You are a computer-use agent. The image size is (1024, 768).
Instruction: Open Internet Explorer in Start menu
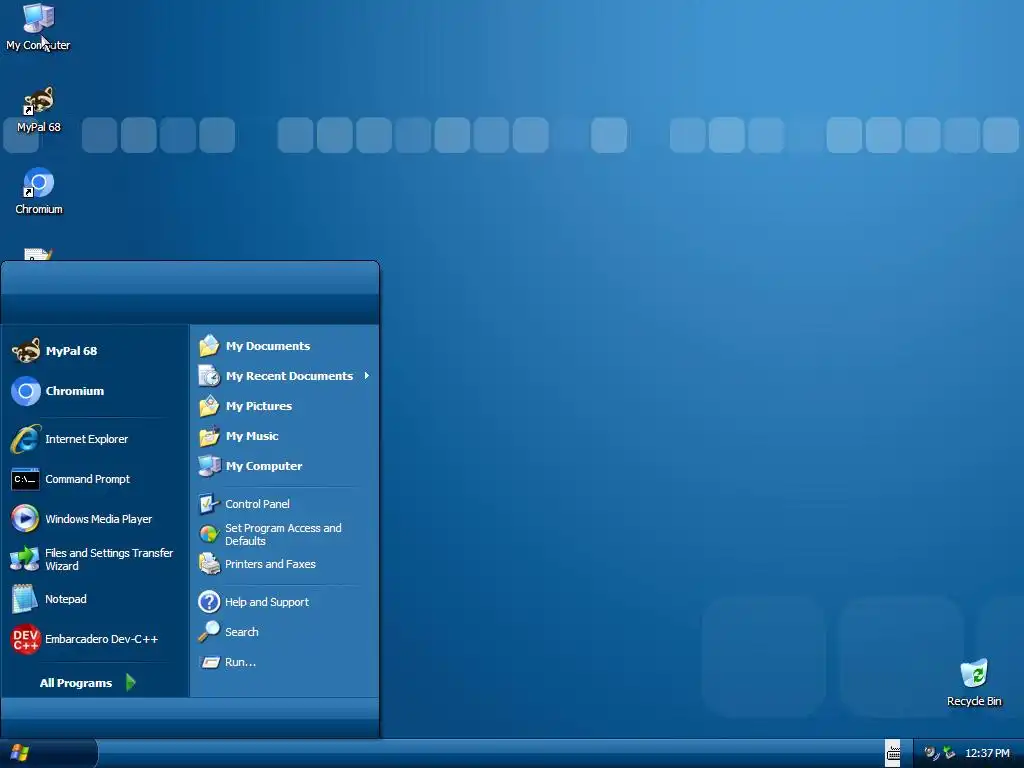(95, 439)
